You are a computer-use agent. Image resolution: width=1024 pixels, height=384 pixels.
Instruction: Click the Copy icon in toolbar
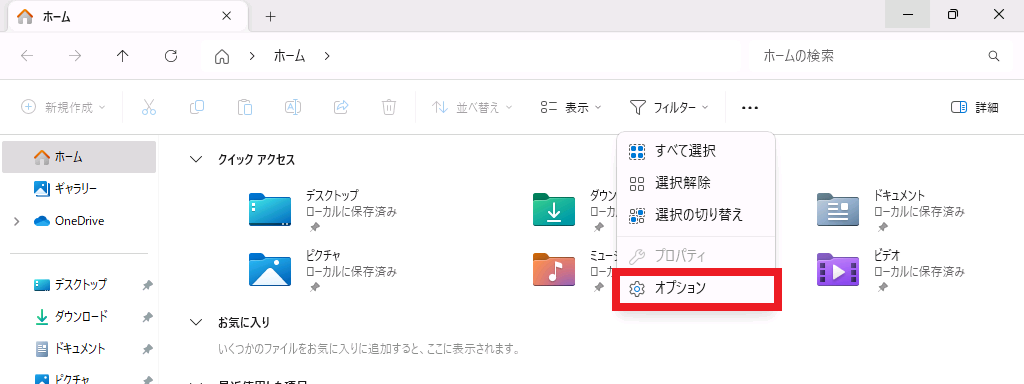[x=197, y=107]
